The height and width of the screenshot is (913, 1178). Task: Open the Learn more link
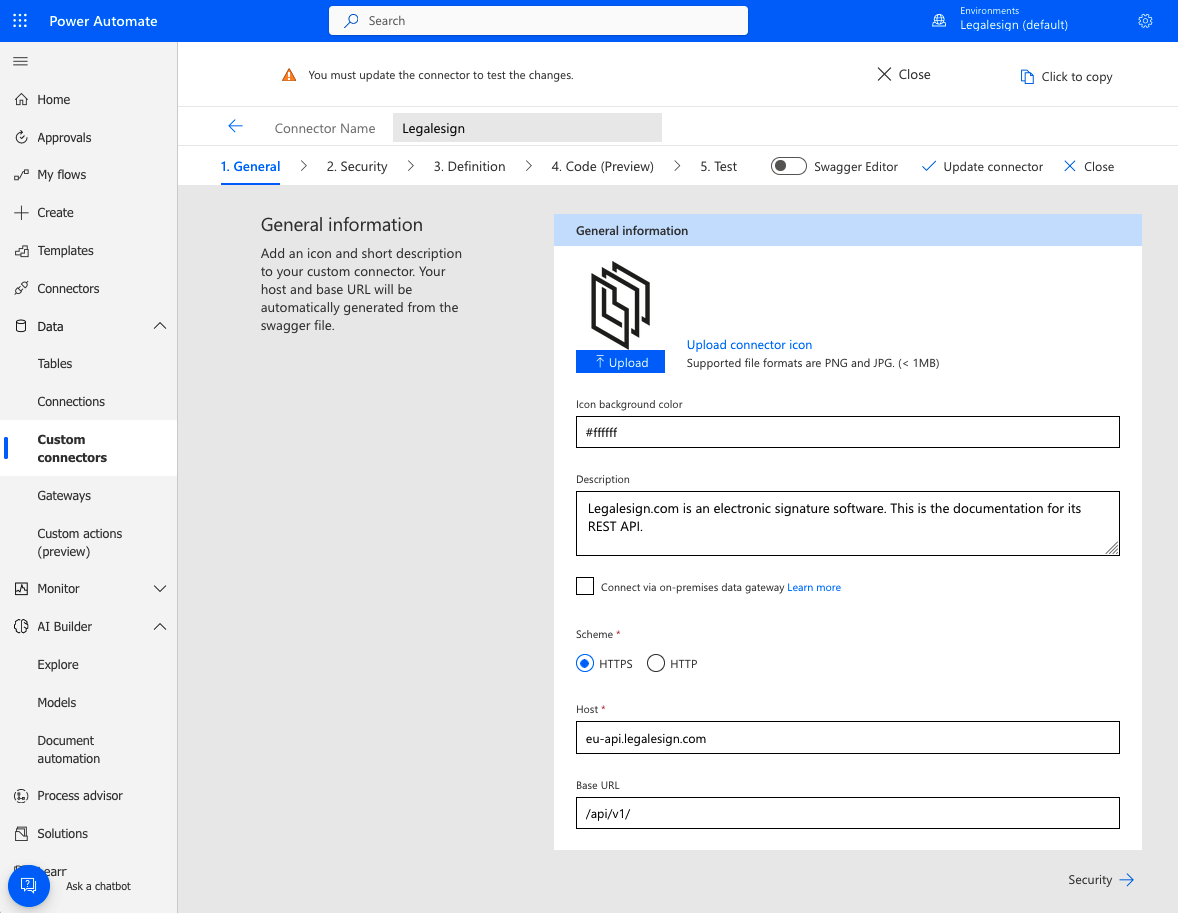[x=814, y=588]
